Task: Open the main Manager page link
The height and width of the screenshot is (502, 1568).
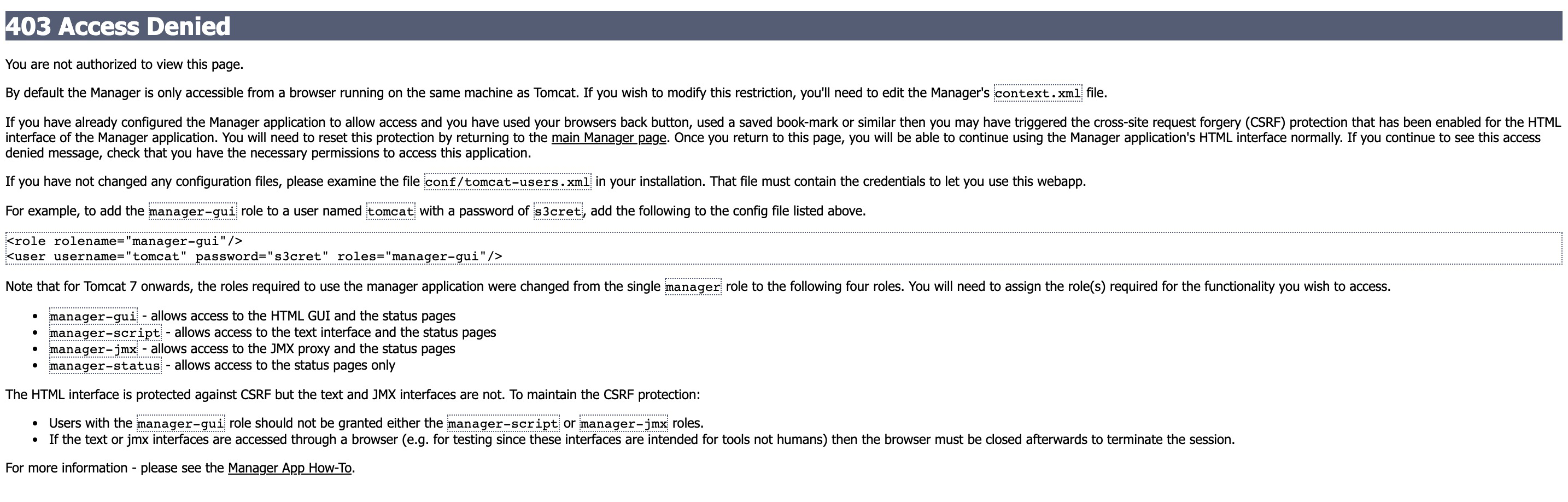Action: 609,138
